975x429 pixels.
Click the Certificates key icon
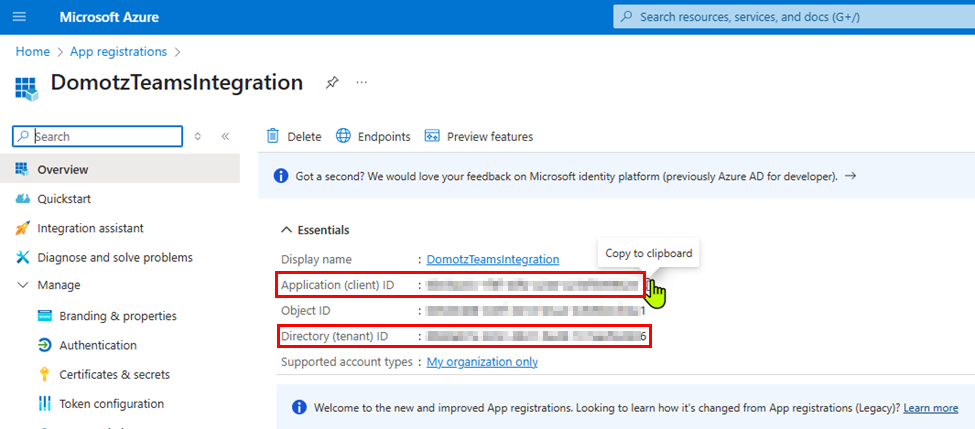click(x=44, y=374)
